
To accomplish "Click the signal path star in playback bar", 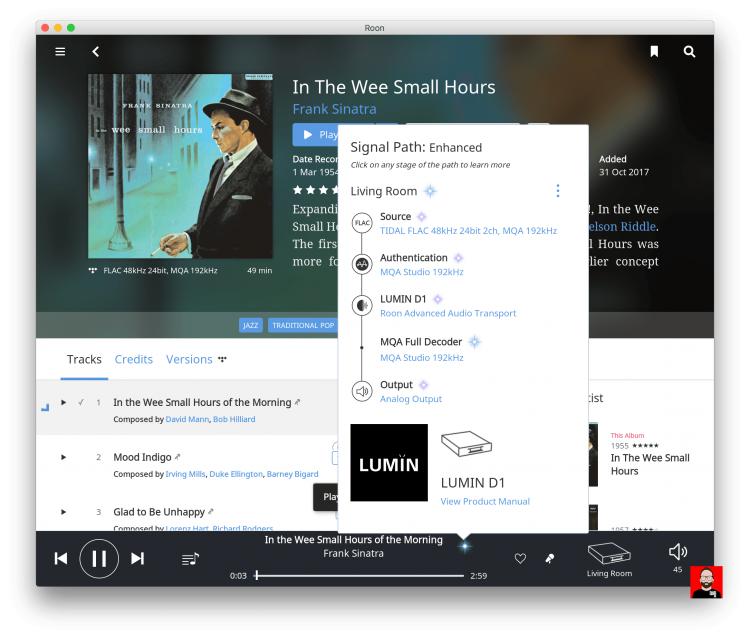I will coord(465,546).
